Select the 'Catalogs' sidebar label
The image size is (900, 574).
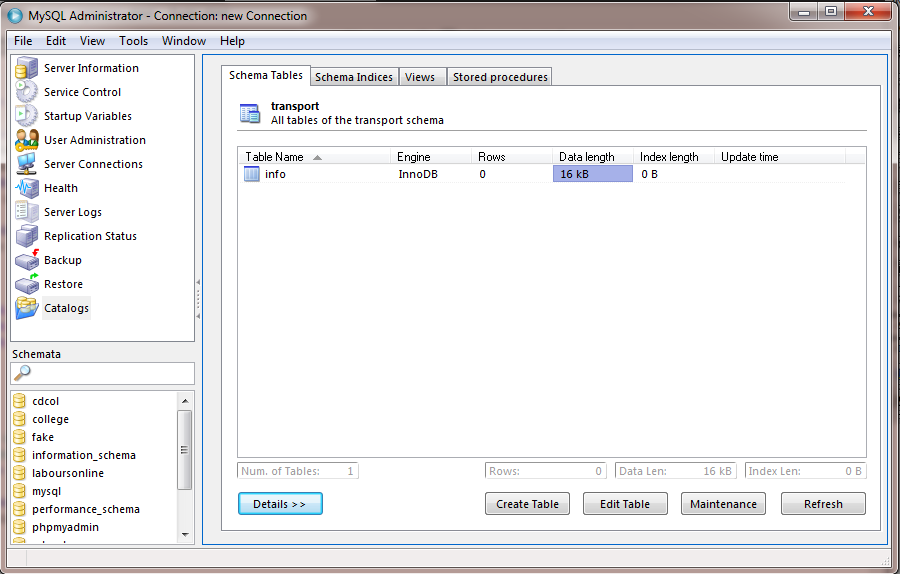[x=67, y=308]
